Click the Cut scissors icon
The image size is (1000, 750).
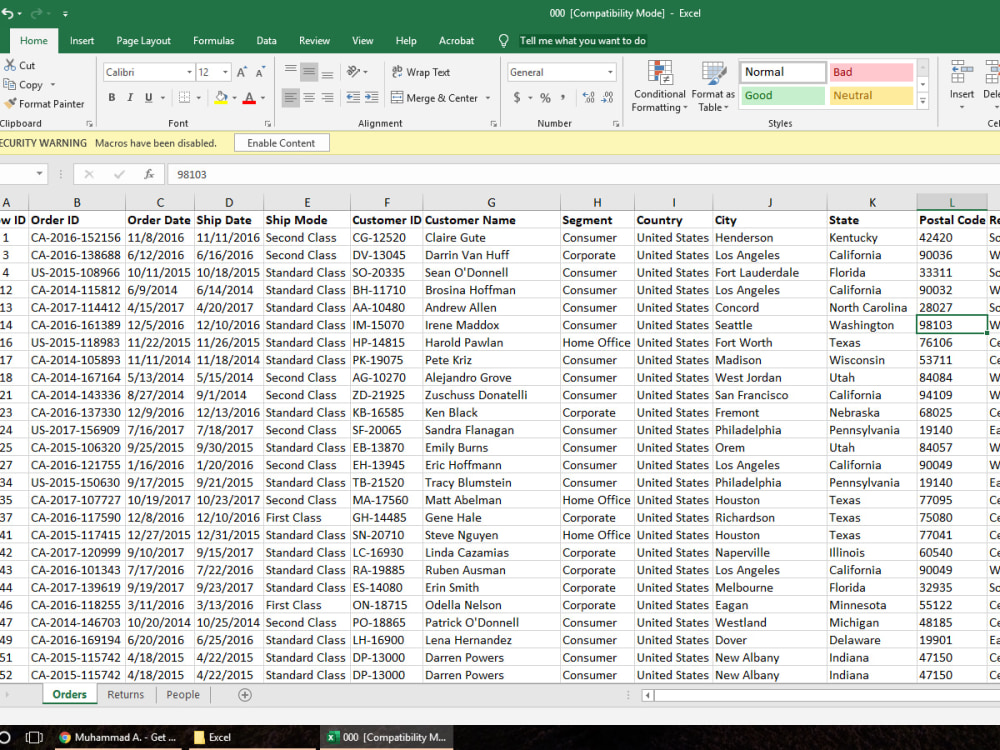point(10,65)
